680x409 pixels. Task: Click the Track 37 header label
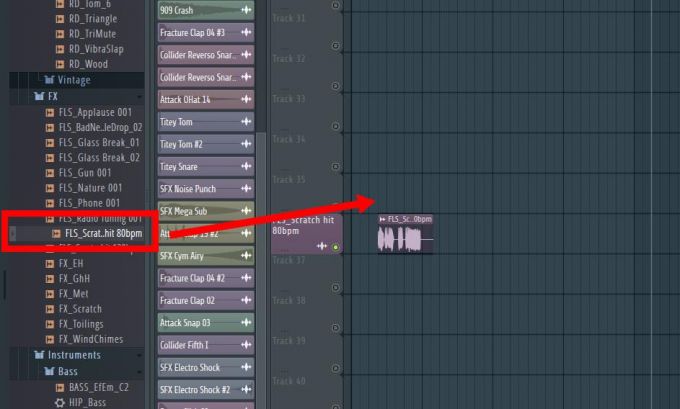coord(289,260)
